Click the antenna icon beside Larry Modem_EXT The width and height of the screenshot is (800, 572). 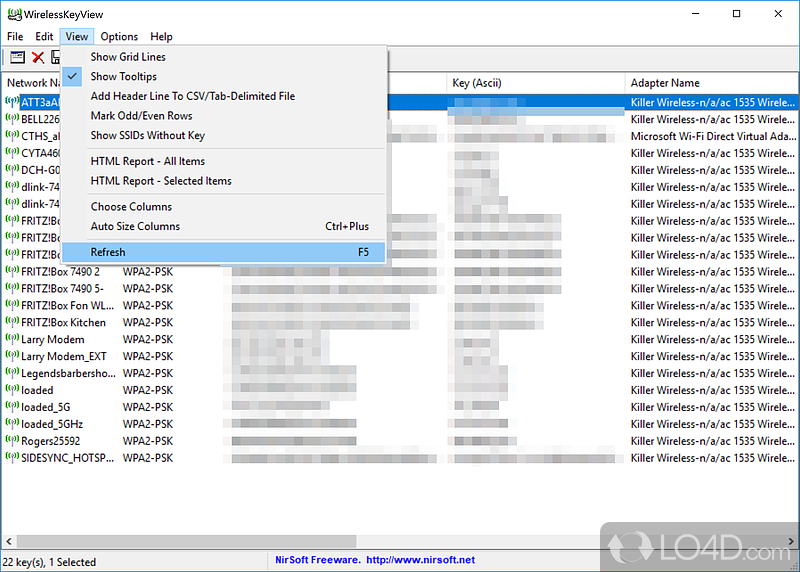pyautogui.click(x=12, y=355)
